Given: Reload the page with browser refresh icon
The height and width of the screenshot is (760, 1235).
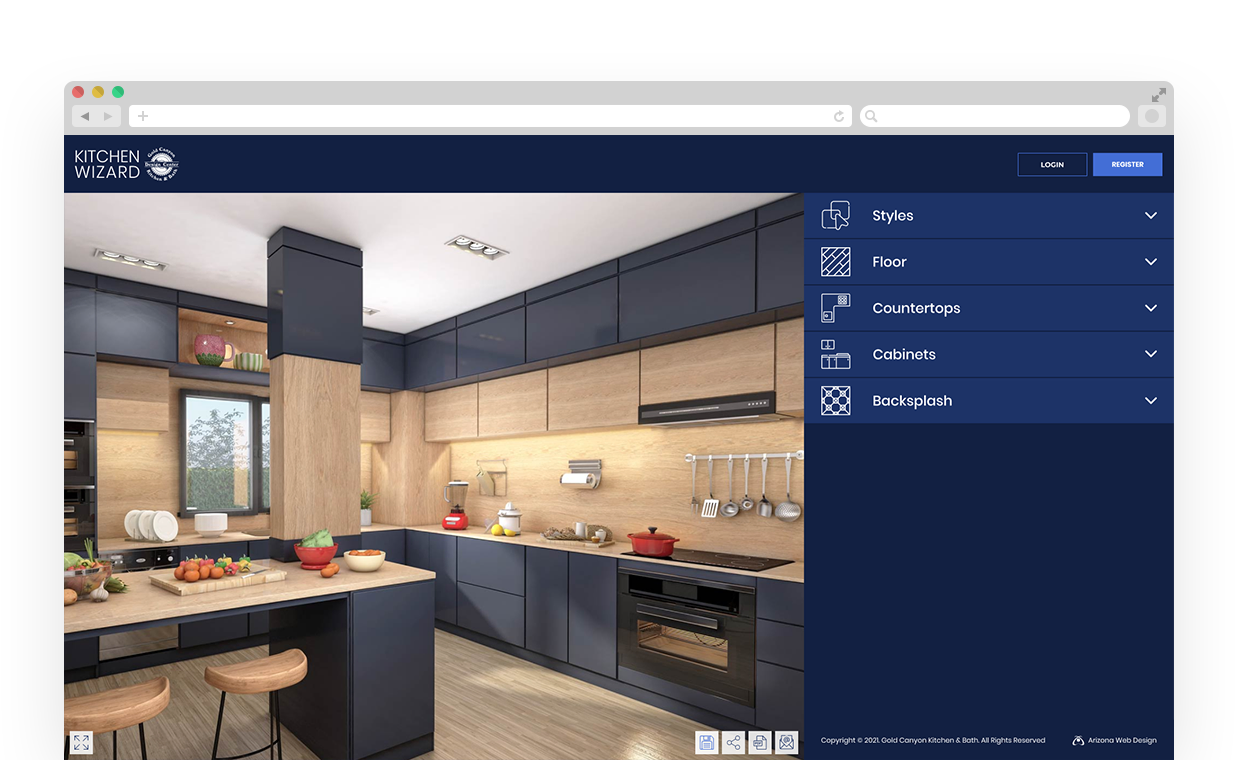Looking at the screenshot, I should (838, 117).
